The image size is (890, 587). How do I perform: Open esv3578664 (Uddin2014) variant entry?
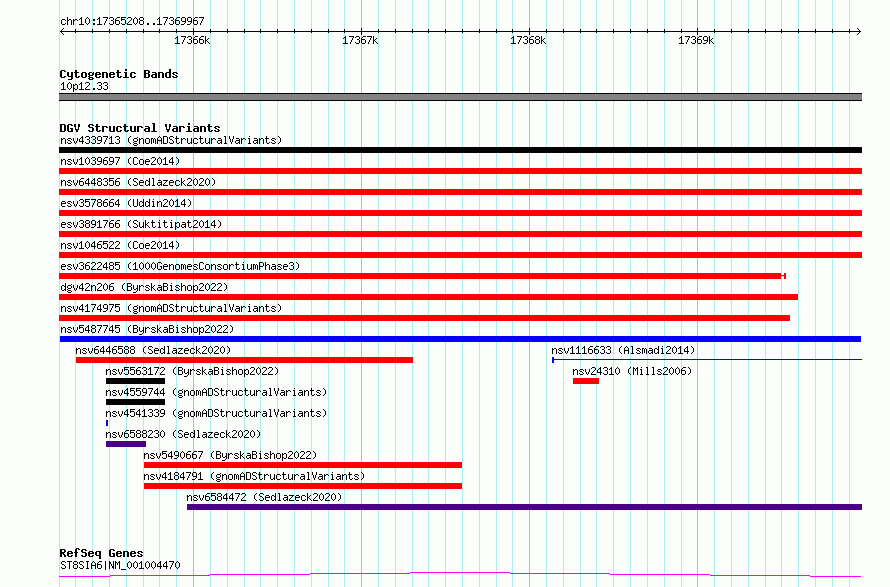126,203
